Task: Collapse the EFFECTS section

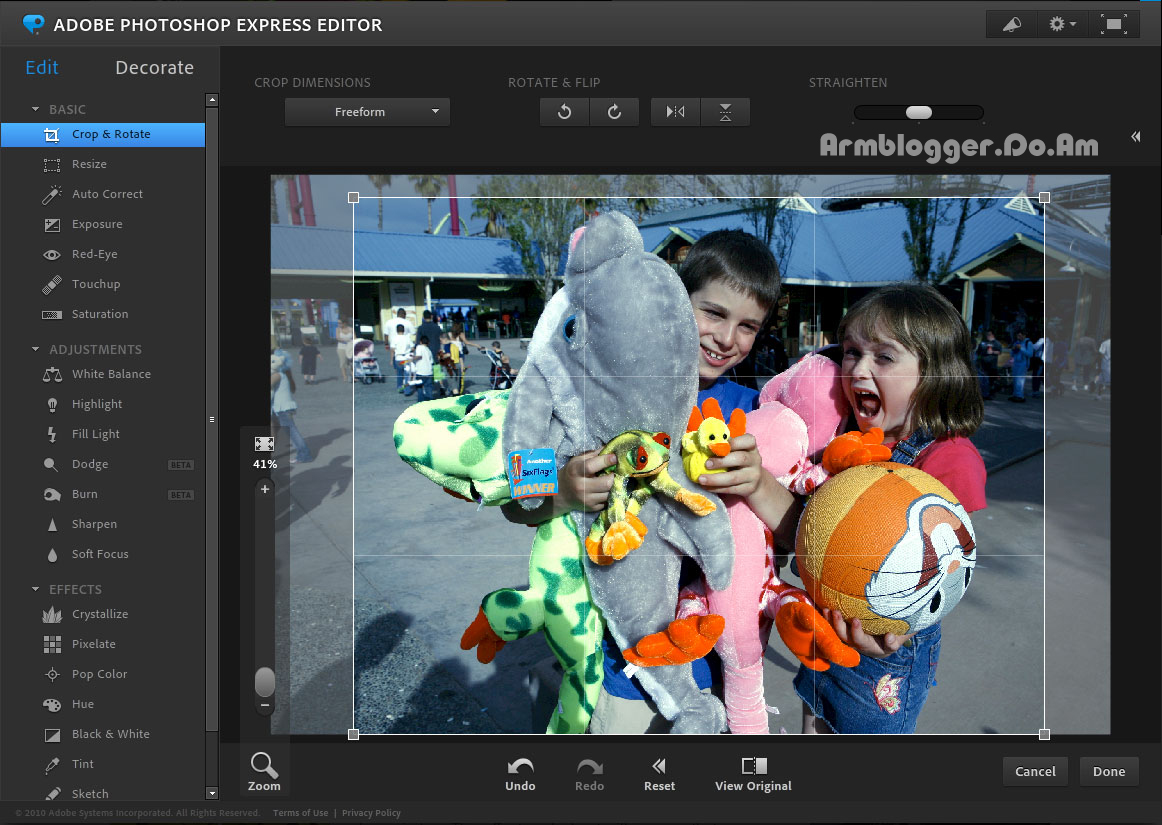Action: tap(36, 589)
